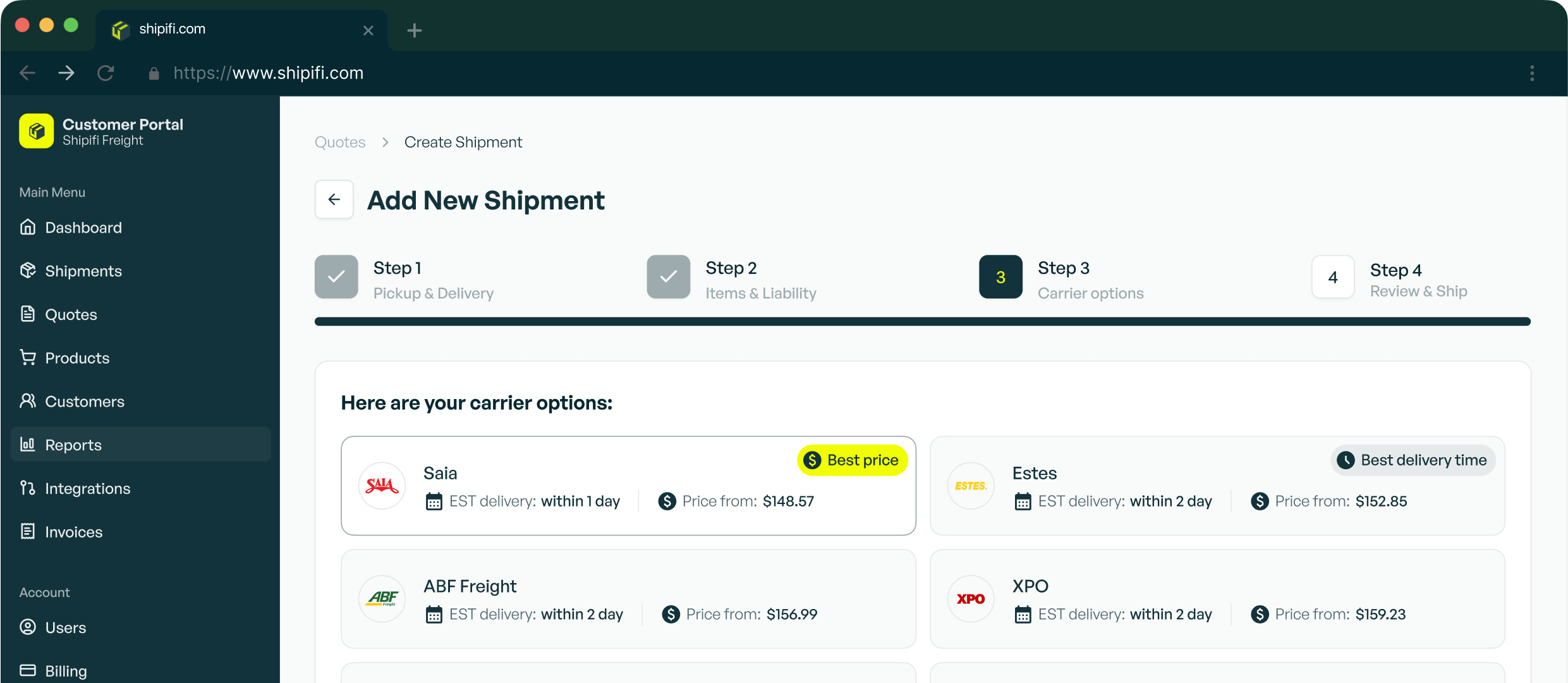Screen dimensions: 1568x683
Task: Click the Quotes breadcrumb link
Action: tap(340, 142)
